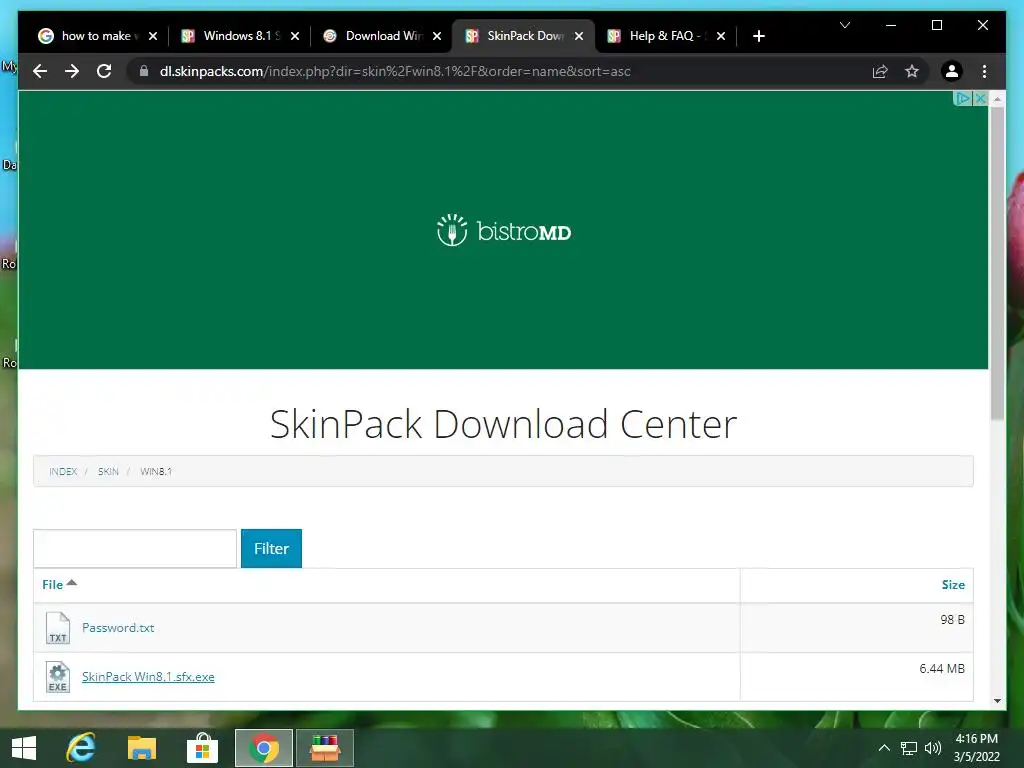Image resolution: width=1024 pixels, height=768 pixels.
Task: Share this page via the share icon
Action: point(880,71)
